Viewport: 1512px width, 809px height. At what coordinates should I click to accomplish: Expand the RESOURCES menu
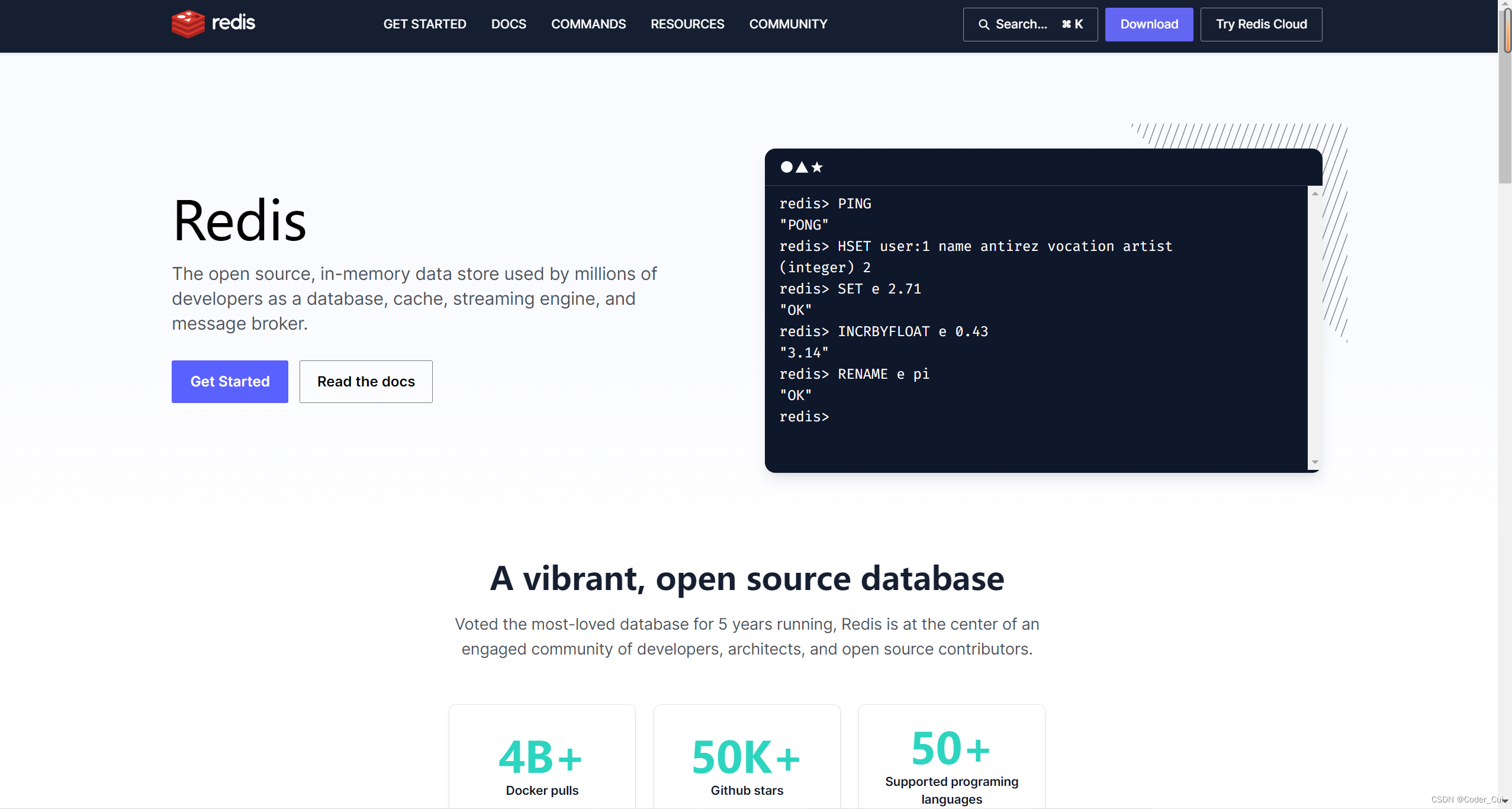tap(687, 24)
